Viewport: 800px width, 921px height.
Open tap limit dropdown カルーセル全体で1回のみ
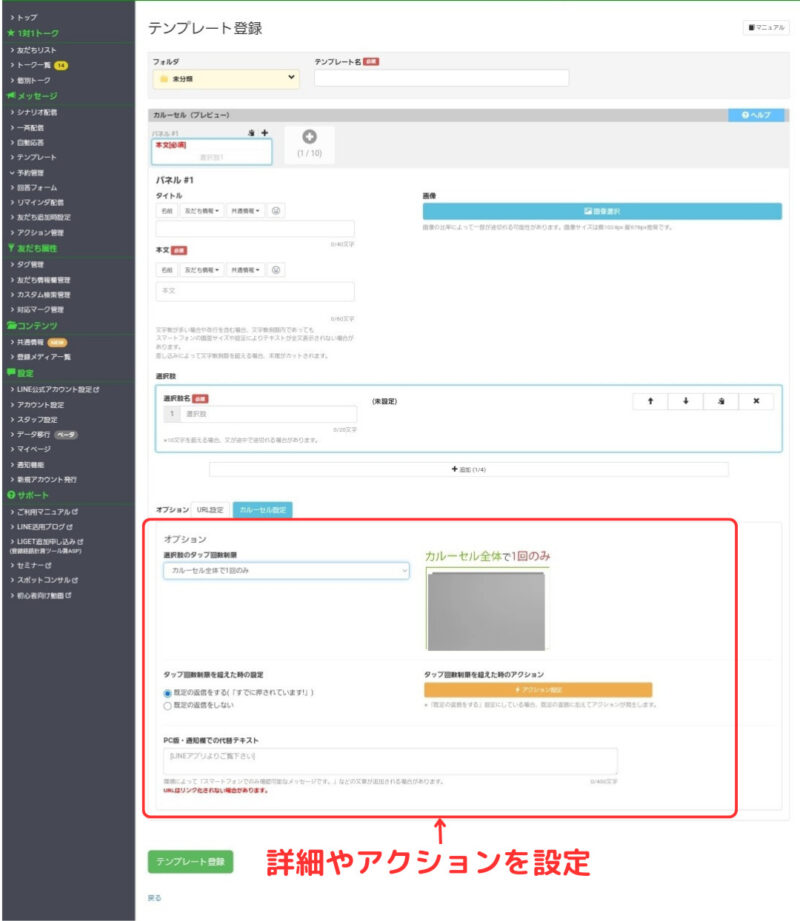point(286,571)
